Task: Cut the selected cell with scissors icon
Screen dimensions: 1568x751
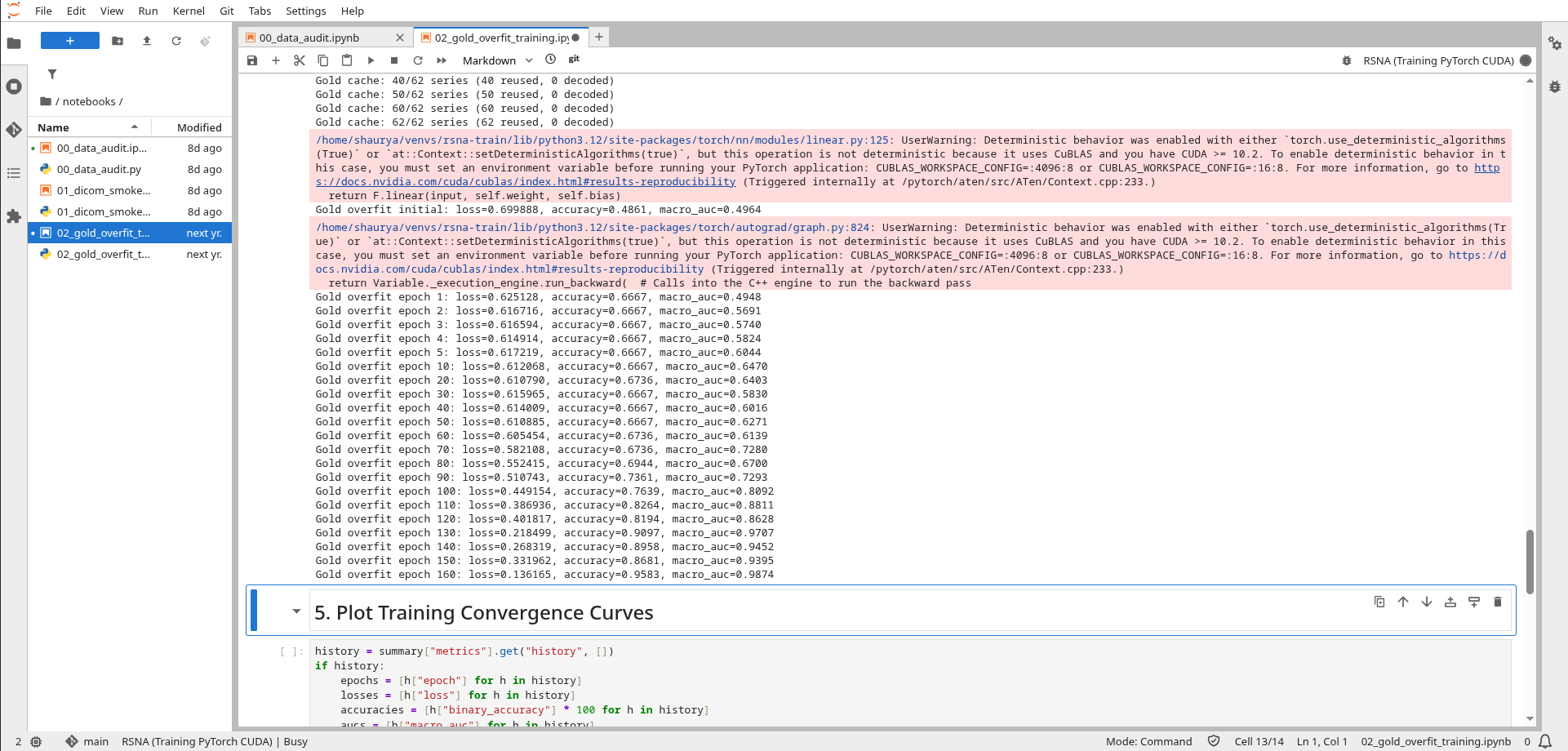Action: [300, 60]
